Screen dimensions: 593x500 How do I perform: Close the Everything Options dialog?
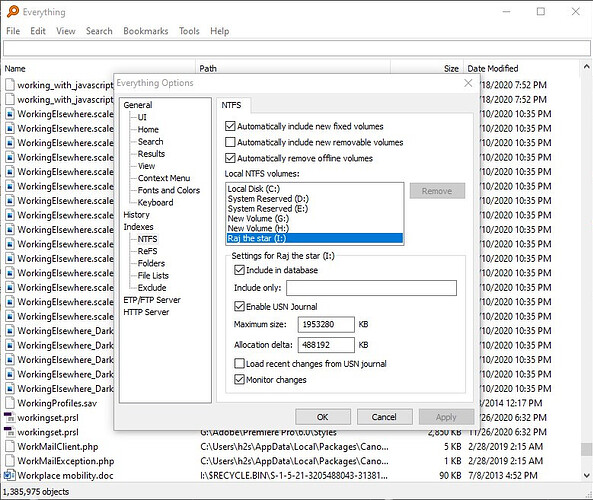click(x=468, y=82)
